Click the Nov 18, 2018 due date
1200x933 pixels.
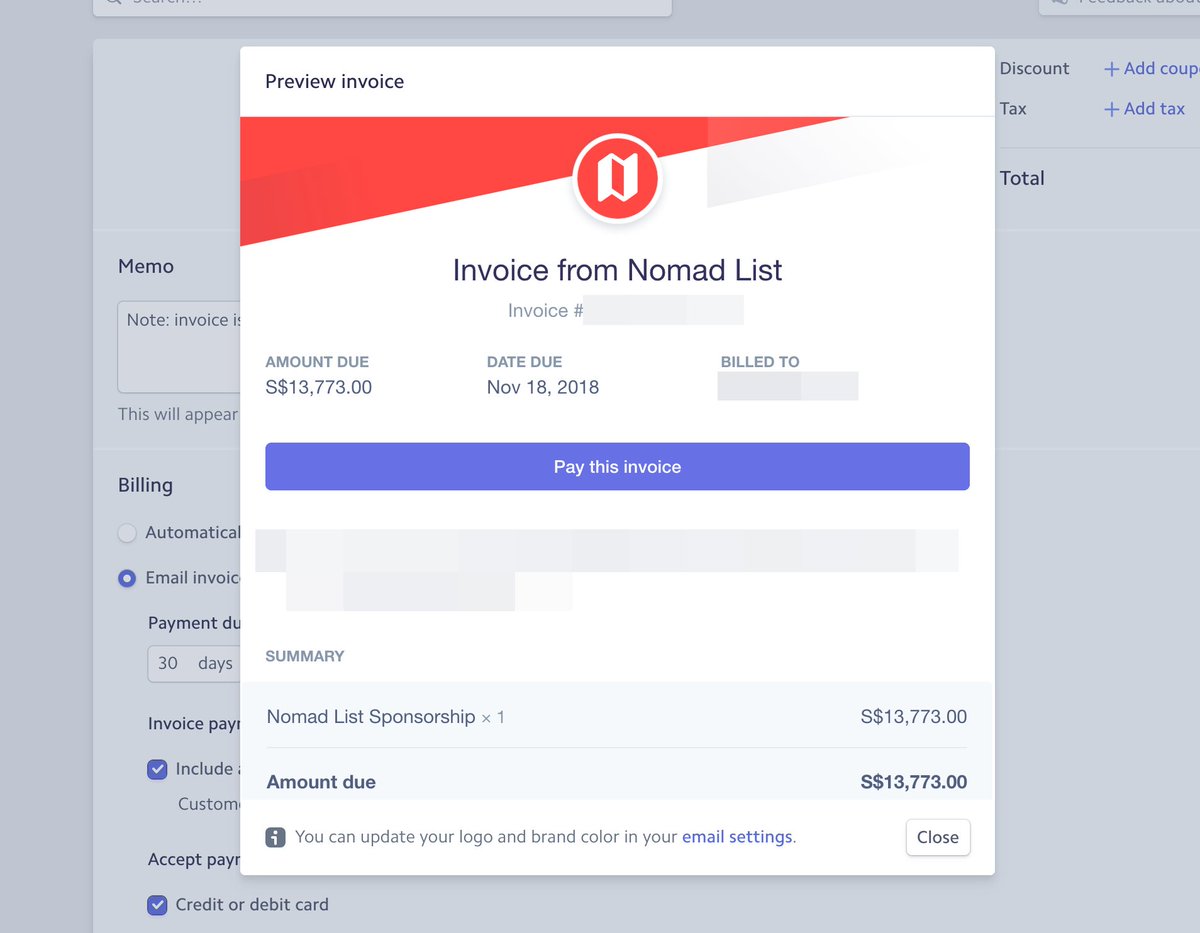[x=543, y=388]
